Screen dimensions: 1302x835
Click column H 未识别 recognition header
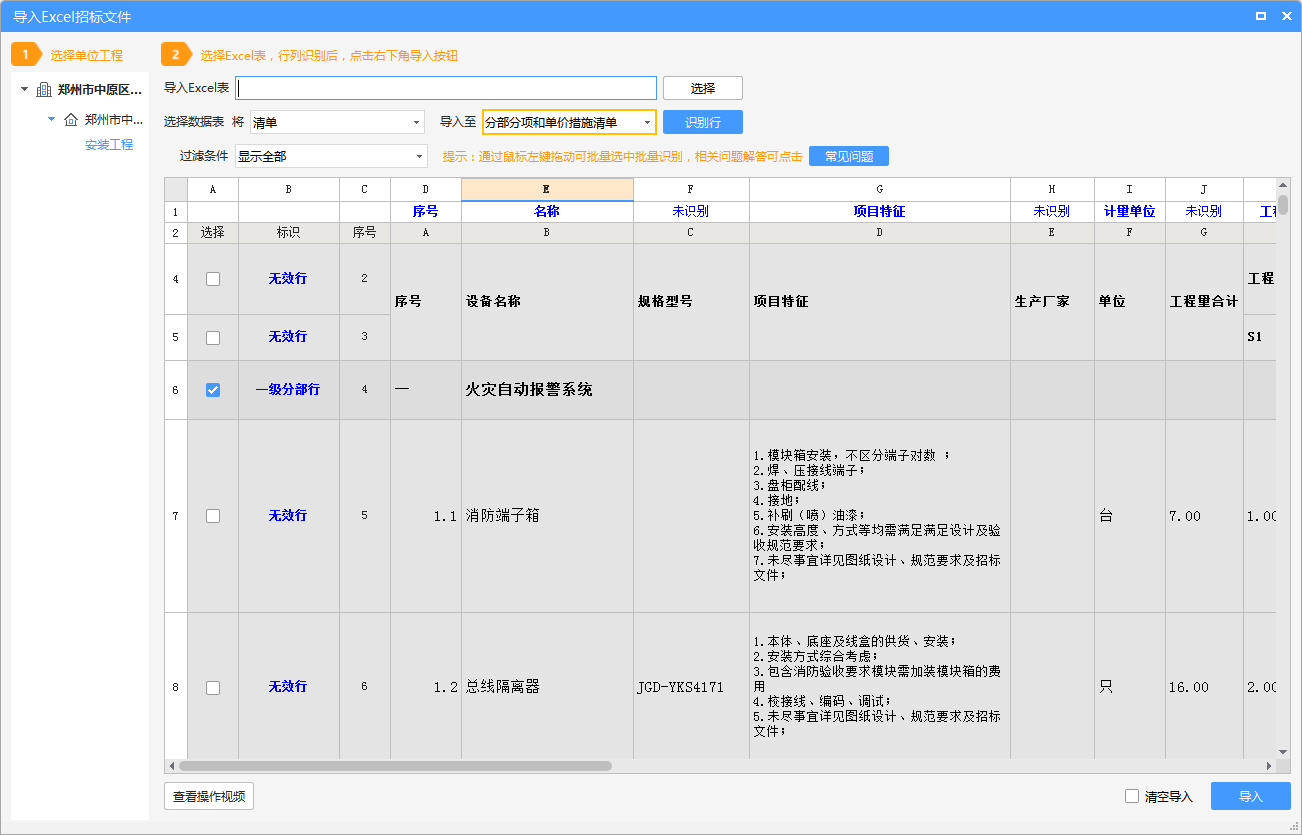click(x=1052, y=212)
